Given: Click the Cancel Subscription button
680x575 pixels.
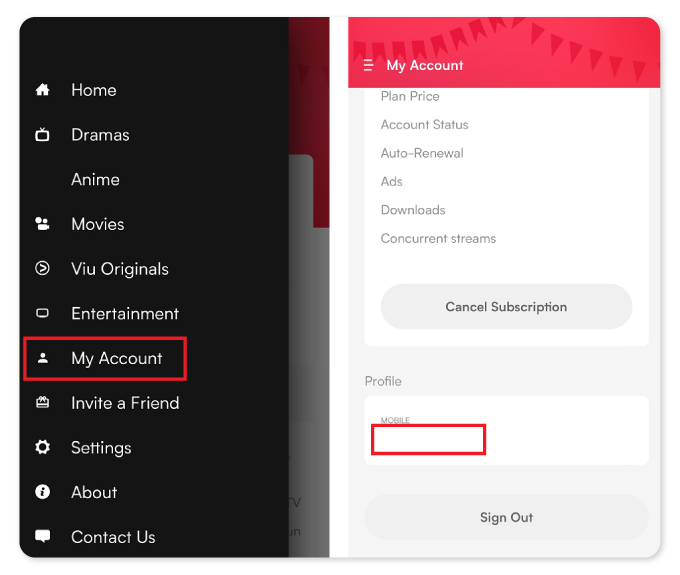Looking at the screenshot, I should coord(506,307).
